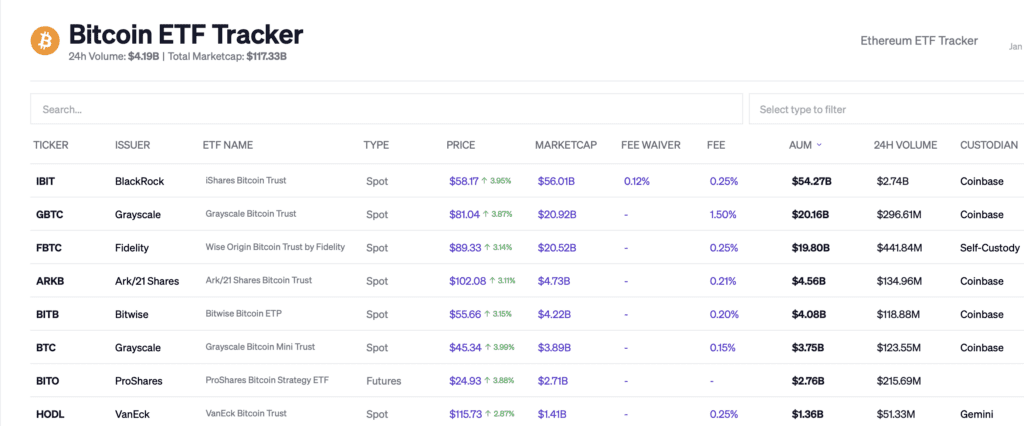Image resolution: width=1024 pixels, height=426 pixels.
Task: Click the Futures type cell
Action: tap(383, 381)
